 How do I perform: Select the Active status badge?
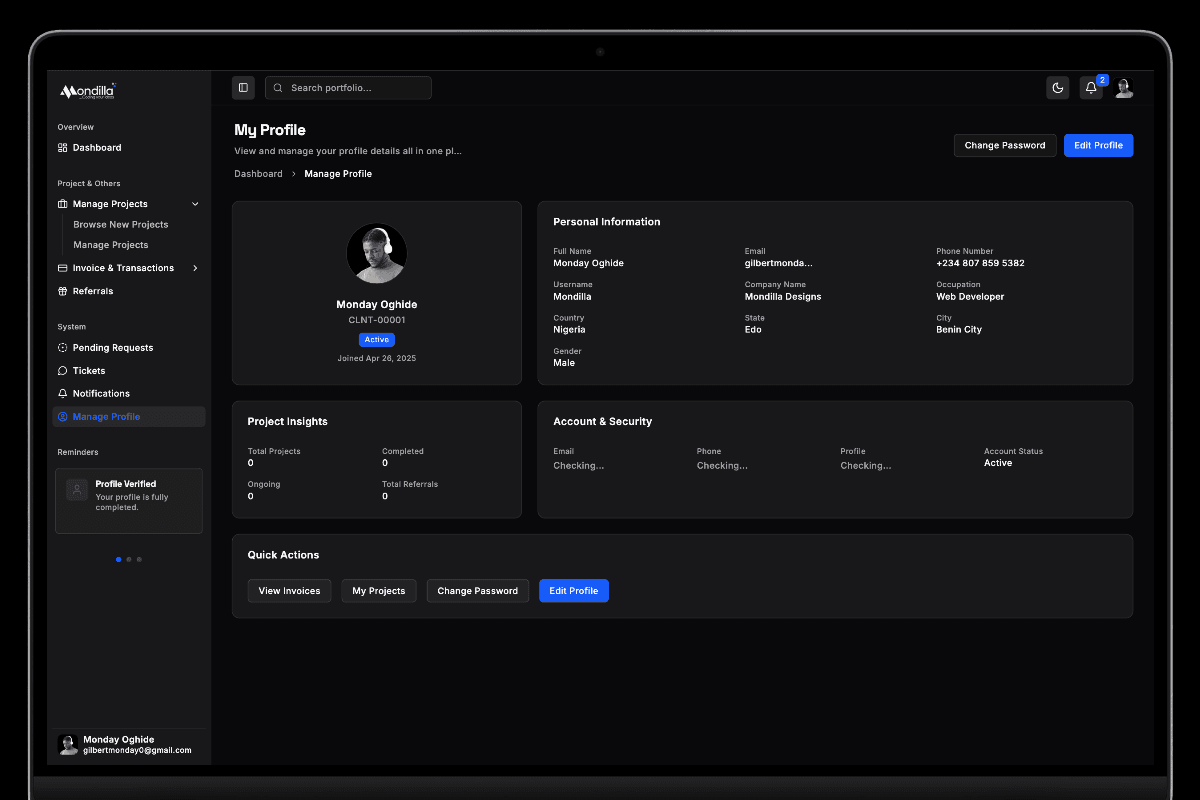pos(376,339)
